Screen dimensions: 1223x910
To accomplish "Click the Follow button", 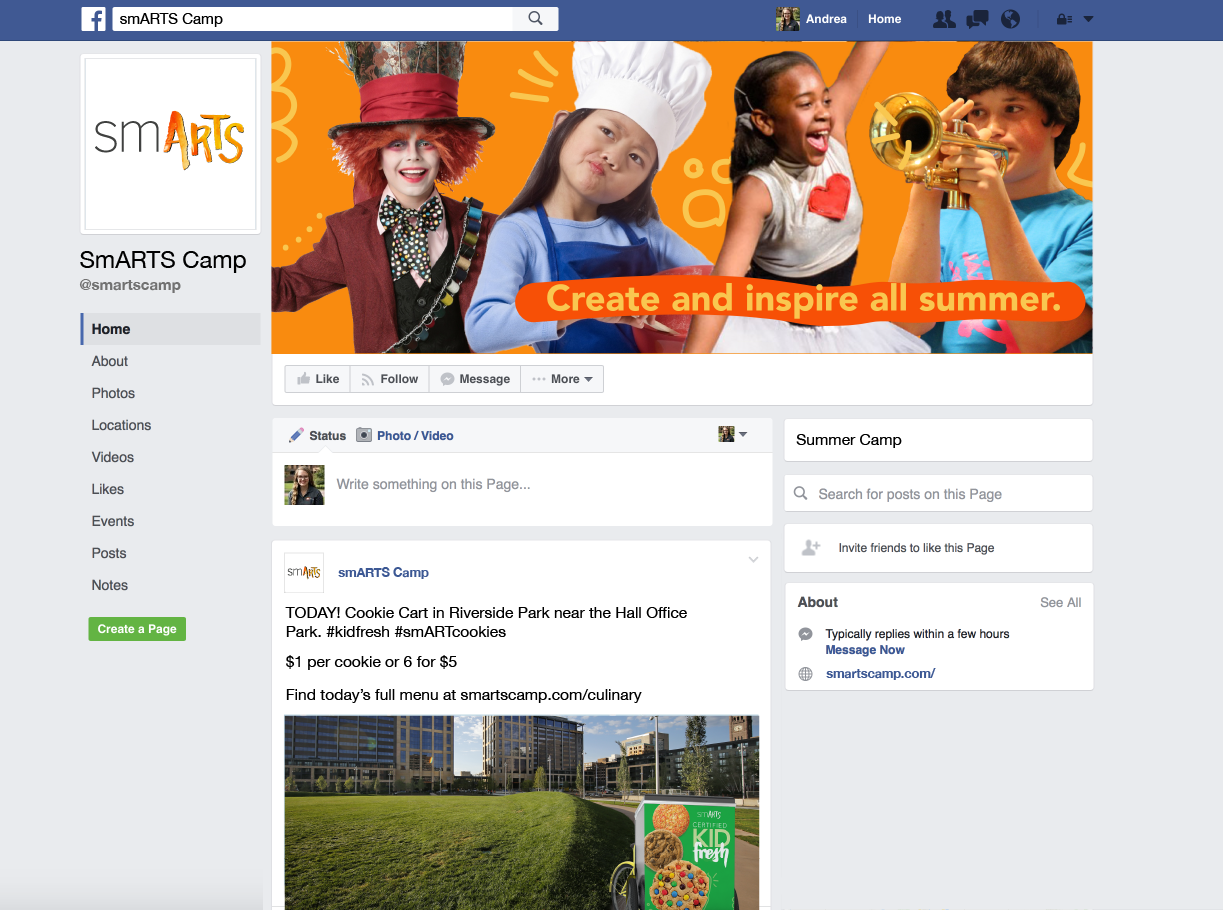I will tap(390, 379).
